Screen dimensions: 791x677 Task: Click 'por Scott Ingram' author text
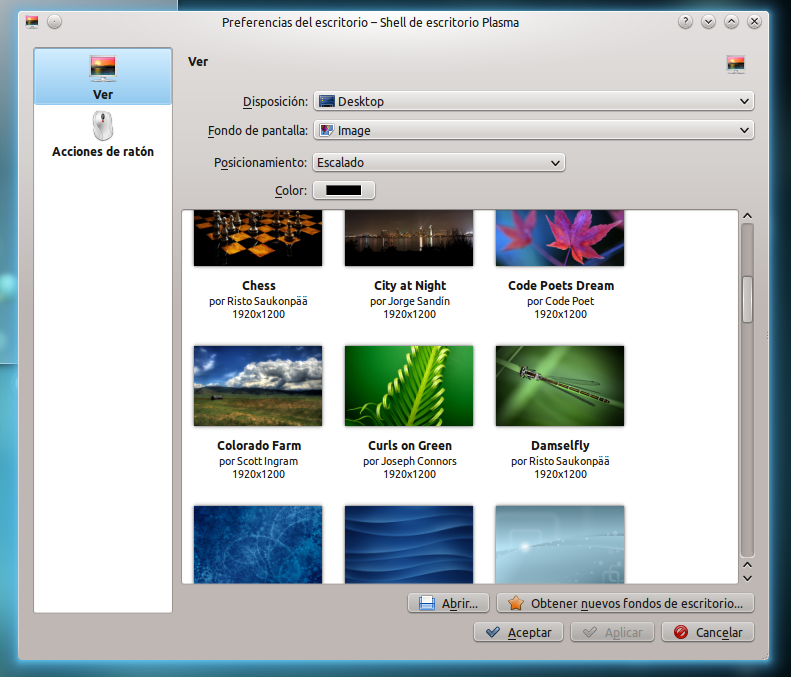[x=258, y=461]
